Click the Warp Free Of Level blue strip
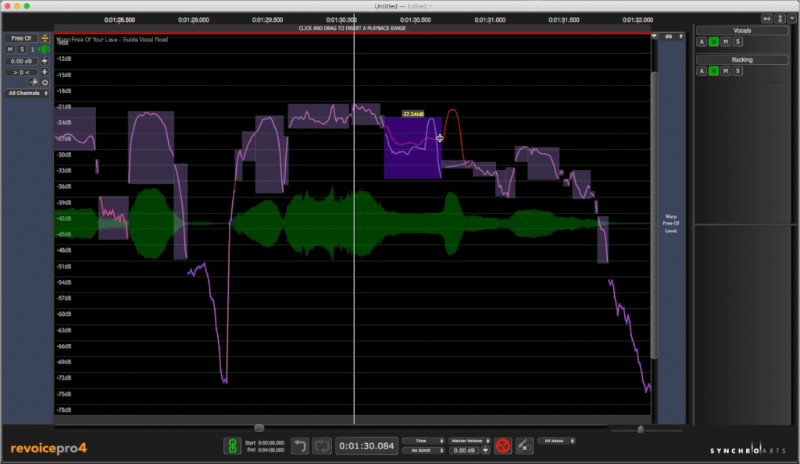 tap(671, 224)
